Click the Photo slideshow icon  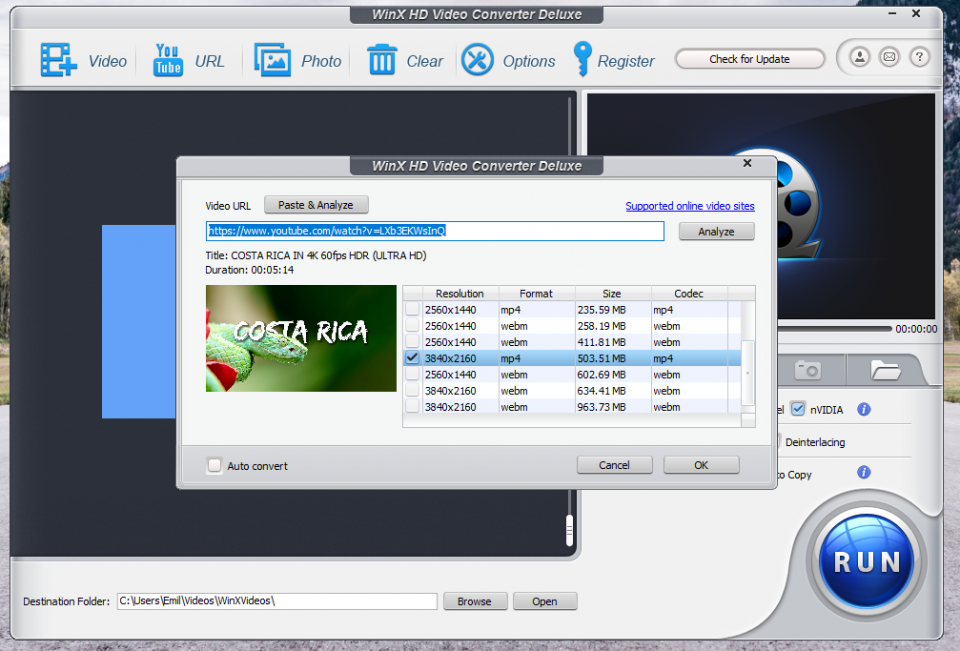272,60
